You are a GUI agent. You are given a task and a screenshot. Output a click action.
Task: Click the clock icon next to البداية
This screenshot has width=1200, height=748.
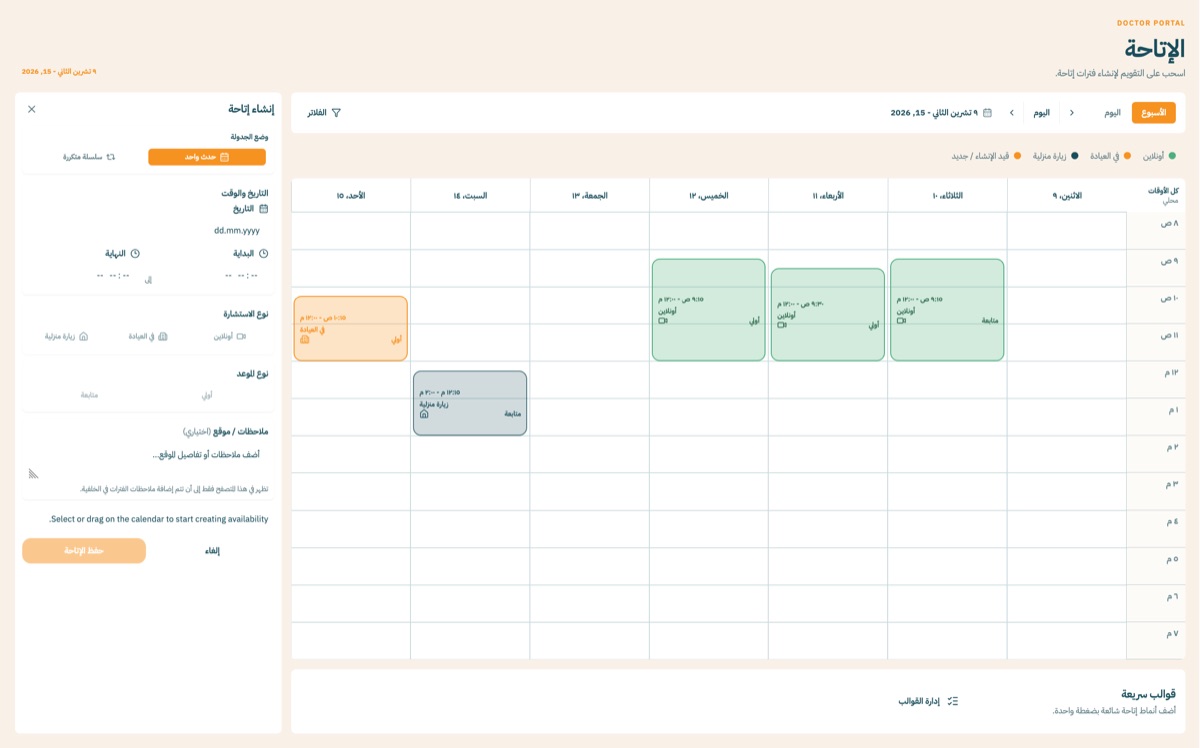[264, 254]
